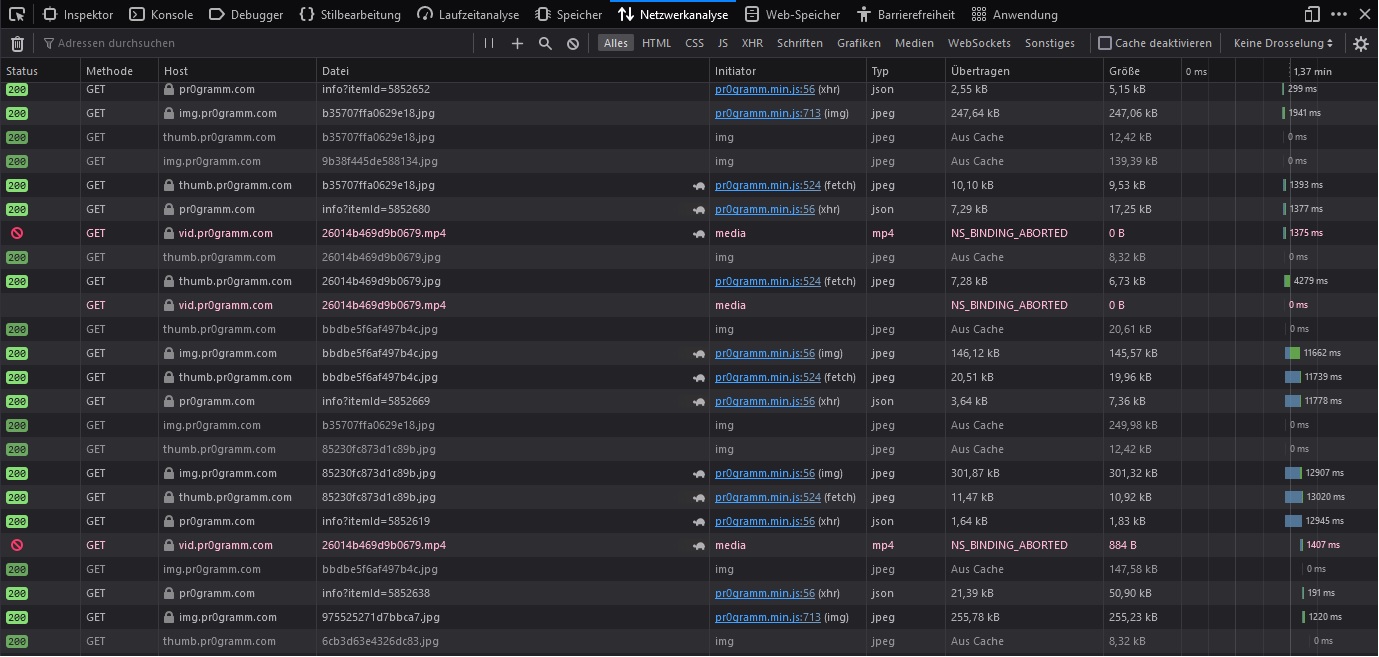Click turtle icon in info?itemId=5852669 row
The width and height of the screenshot is (1379, 657).
coord(698,401)
